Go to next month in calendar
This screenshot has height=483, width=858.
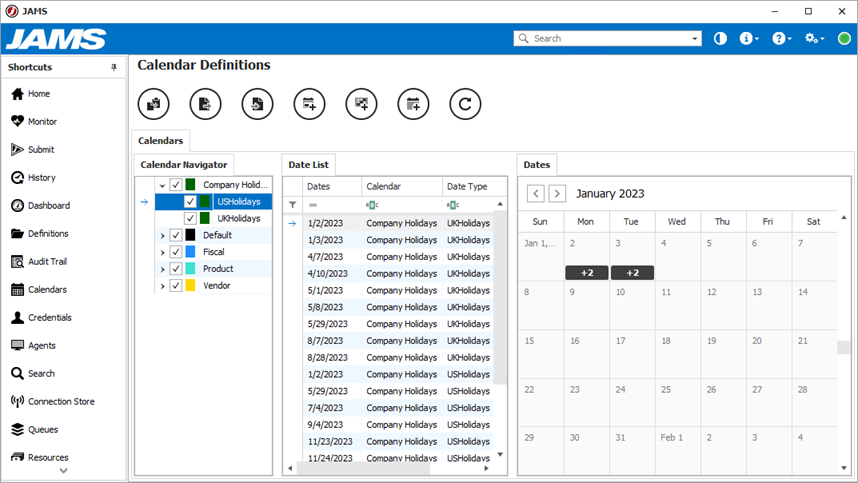(557, 194)
